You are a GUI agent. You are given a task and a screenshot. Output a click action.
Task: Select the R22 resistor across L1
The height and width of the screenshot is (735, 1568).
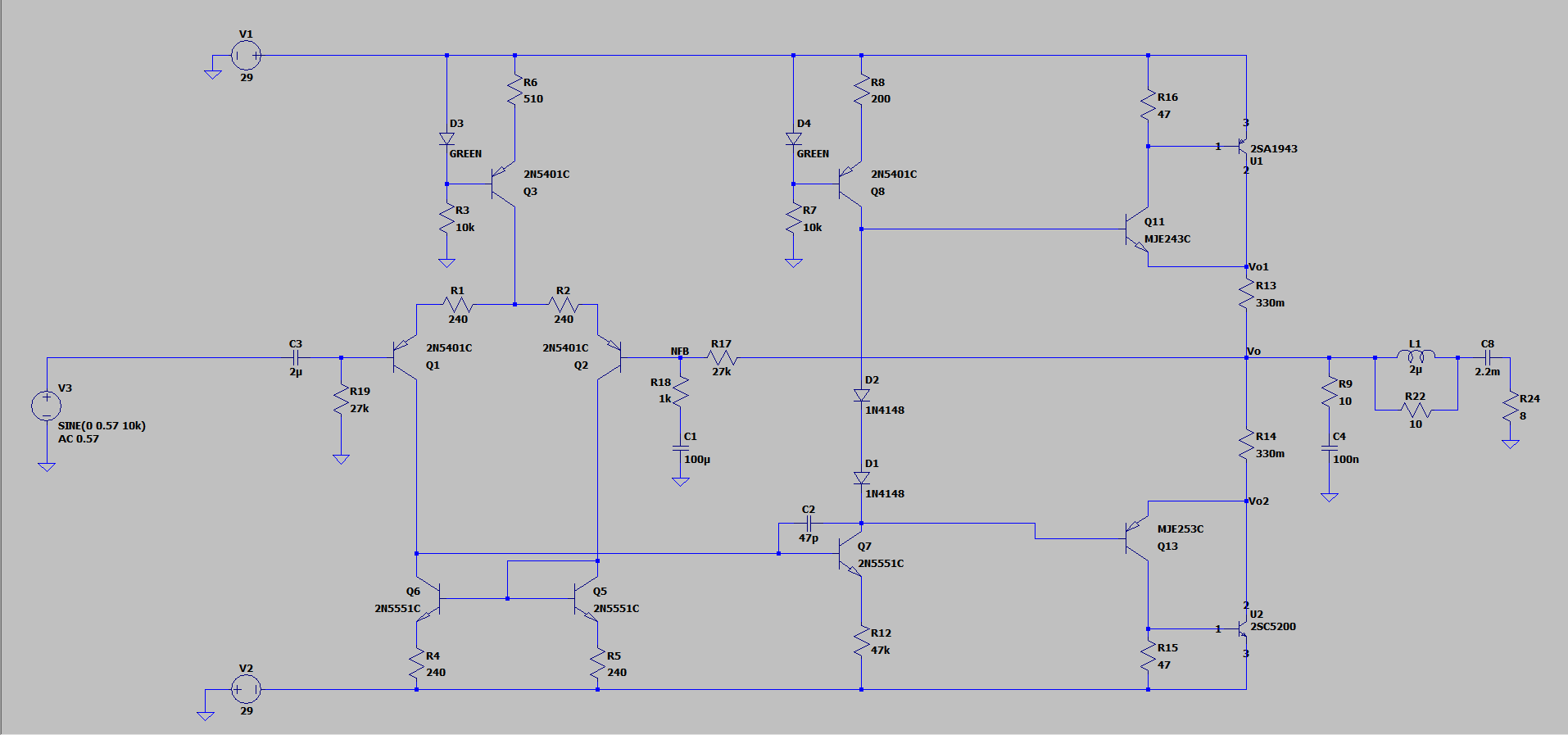click(1416, 410)
